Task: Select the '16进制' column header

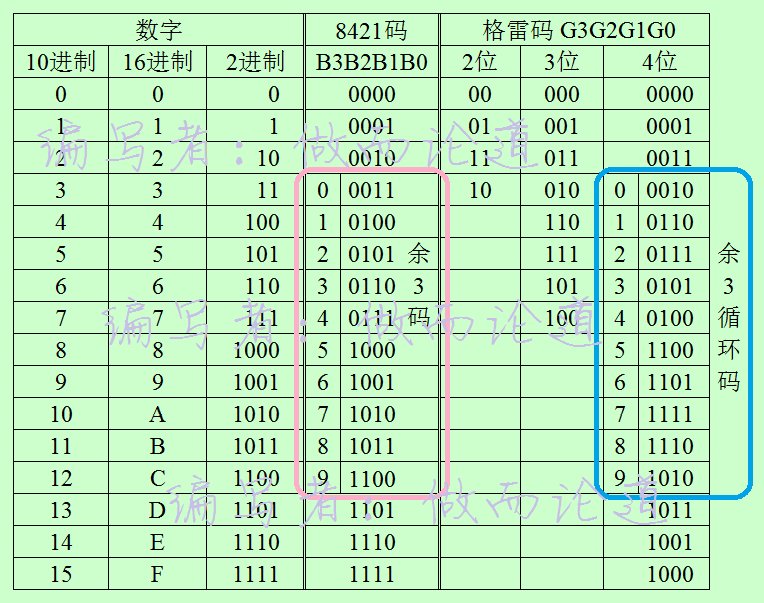Action: [x=157, y=62]
